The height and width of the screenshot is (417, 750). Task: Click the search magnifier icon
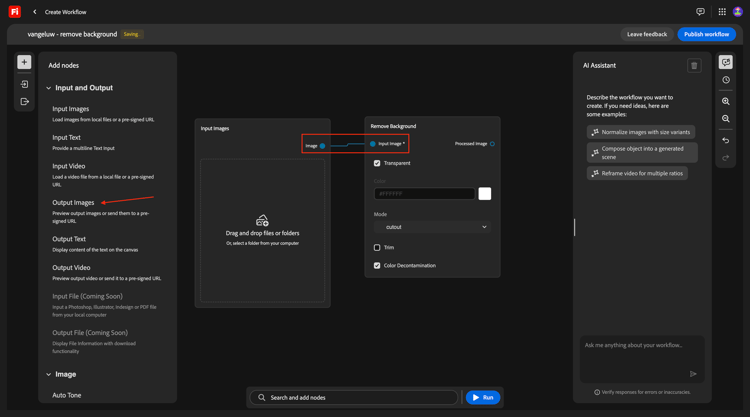262,397
